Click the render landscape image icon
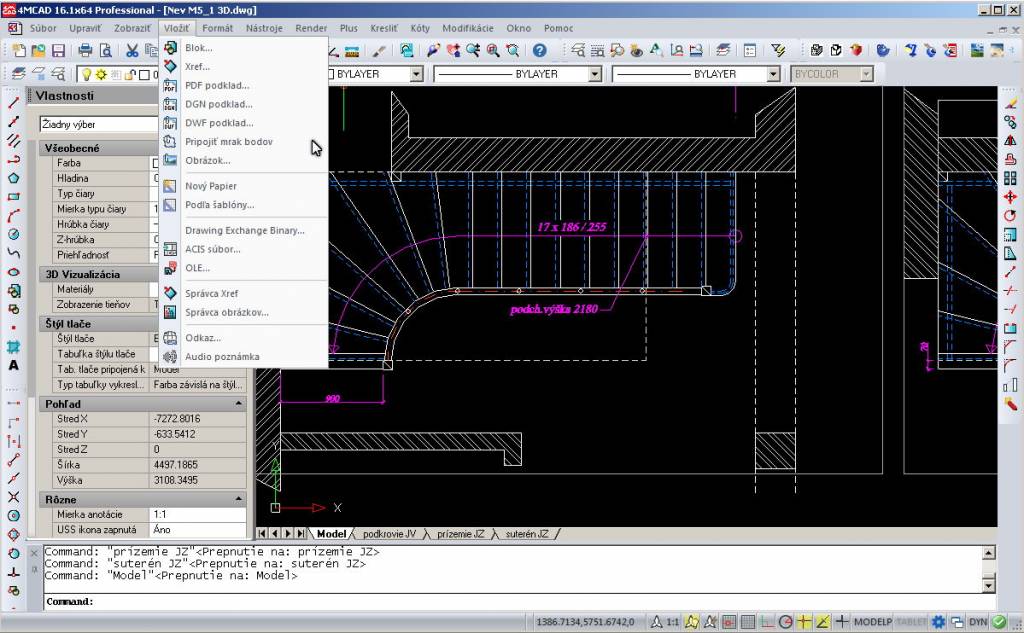 coord(977,50)
